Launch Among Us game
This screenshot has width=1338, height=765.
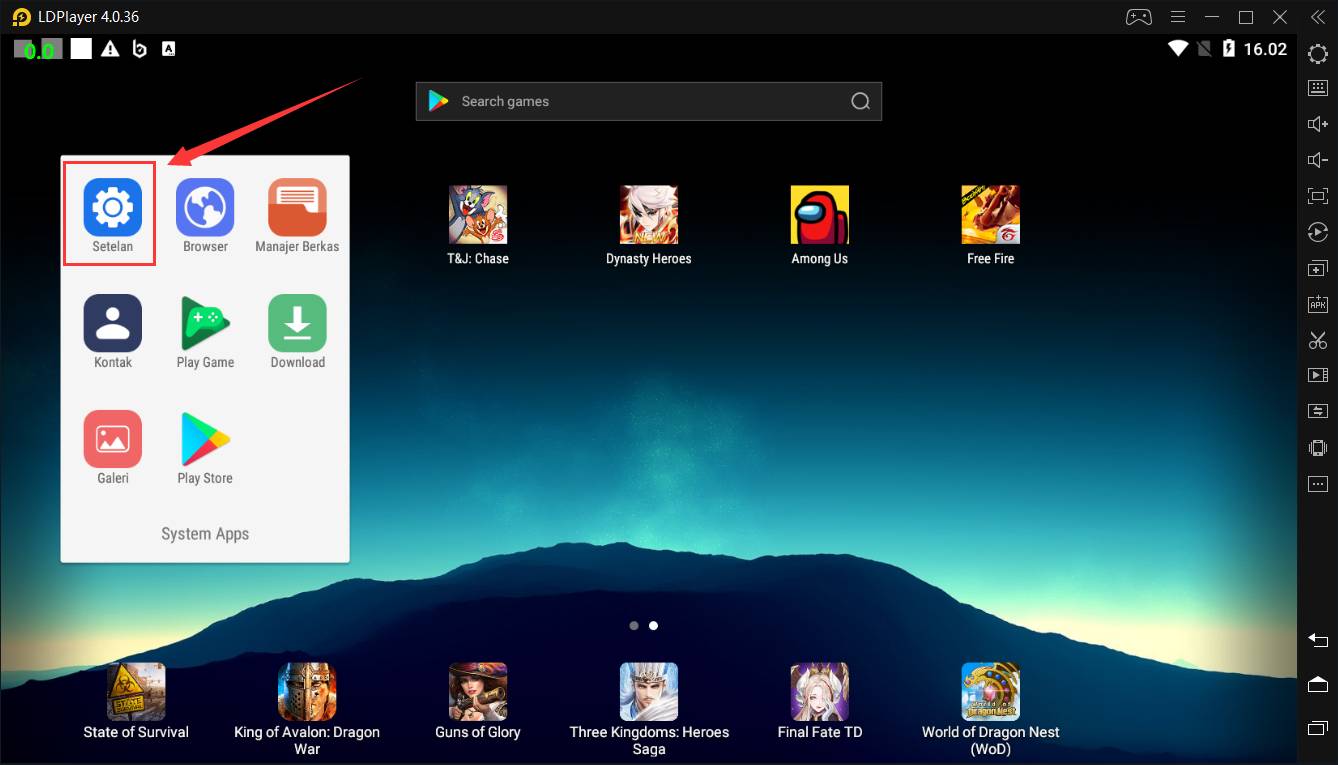pos(820,215)
